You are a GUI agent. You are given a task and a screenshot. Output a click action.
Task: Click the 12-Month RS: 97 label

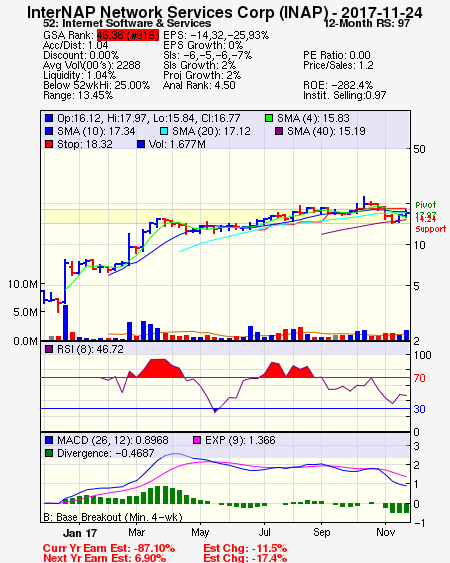point(367,23)
